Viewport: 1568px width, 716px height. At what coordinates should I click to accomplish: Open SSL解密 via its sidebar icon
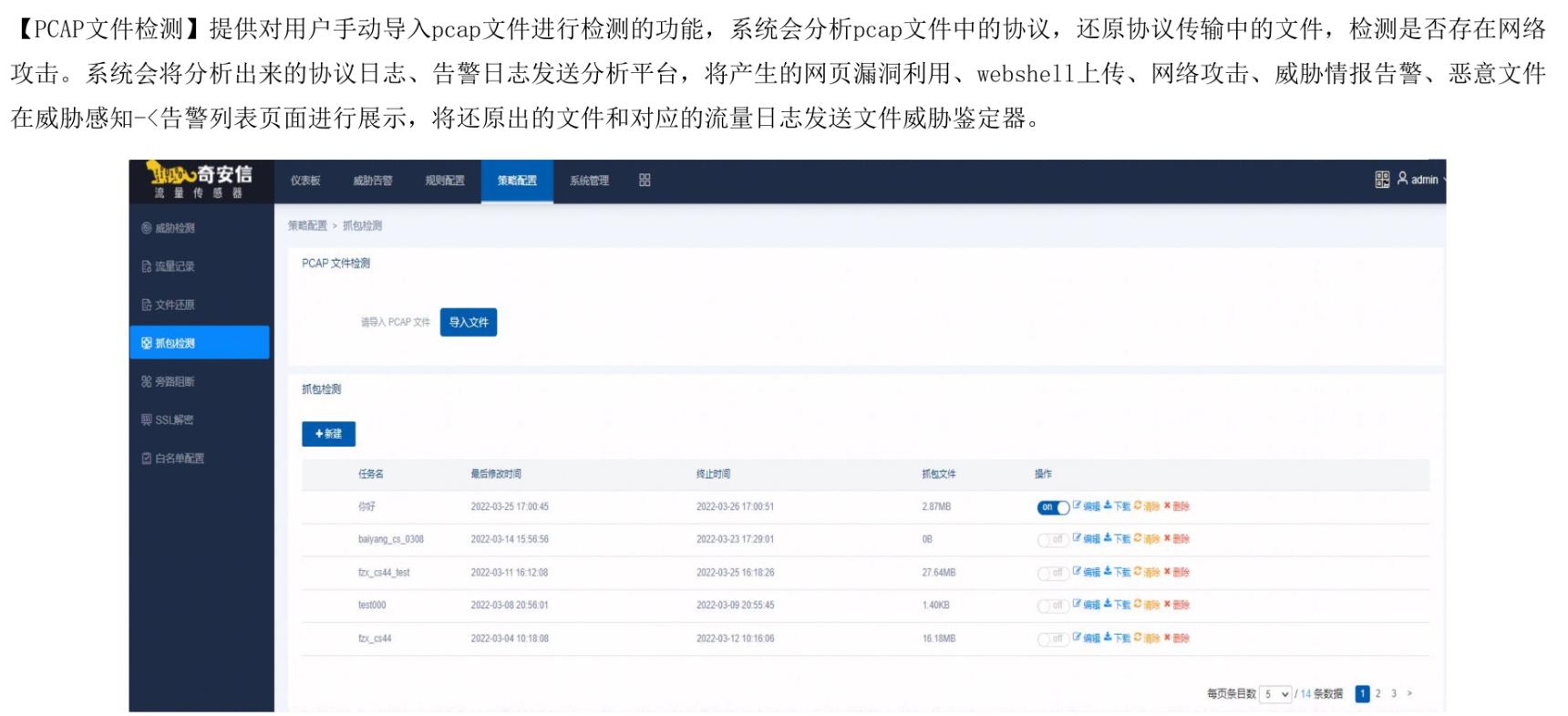(146, 420)
